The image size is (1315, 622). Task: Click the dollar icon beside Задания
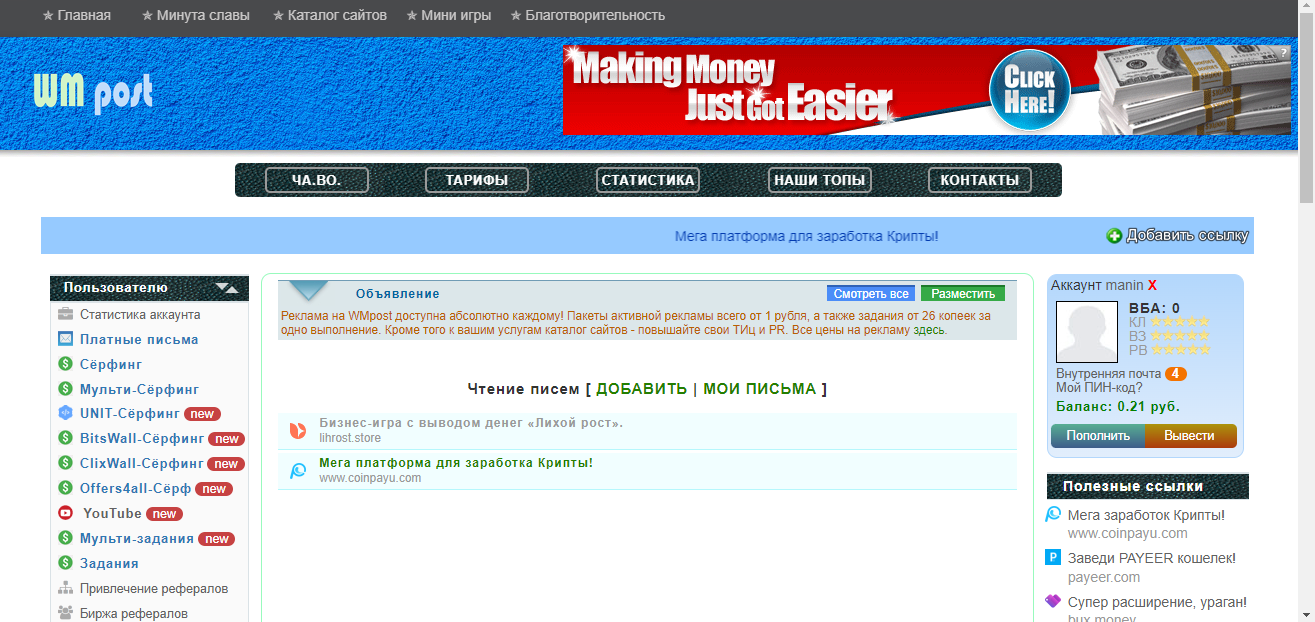tap(66, 563)
